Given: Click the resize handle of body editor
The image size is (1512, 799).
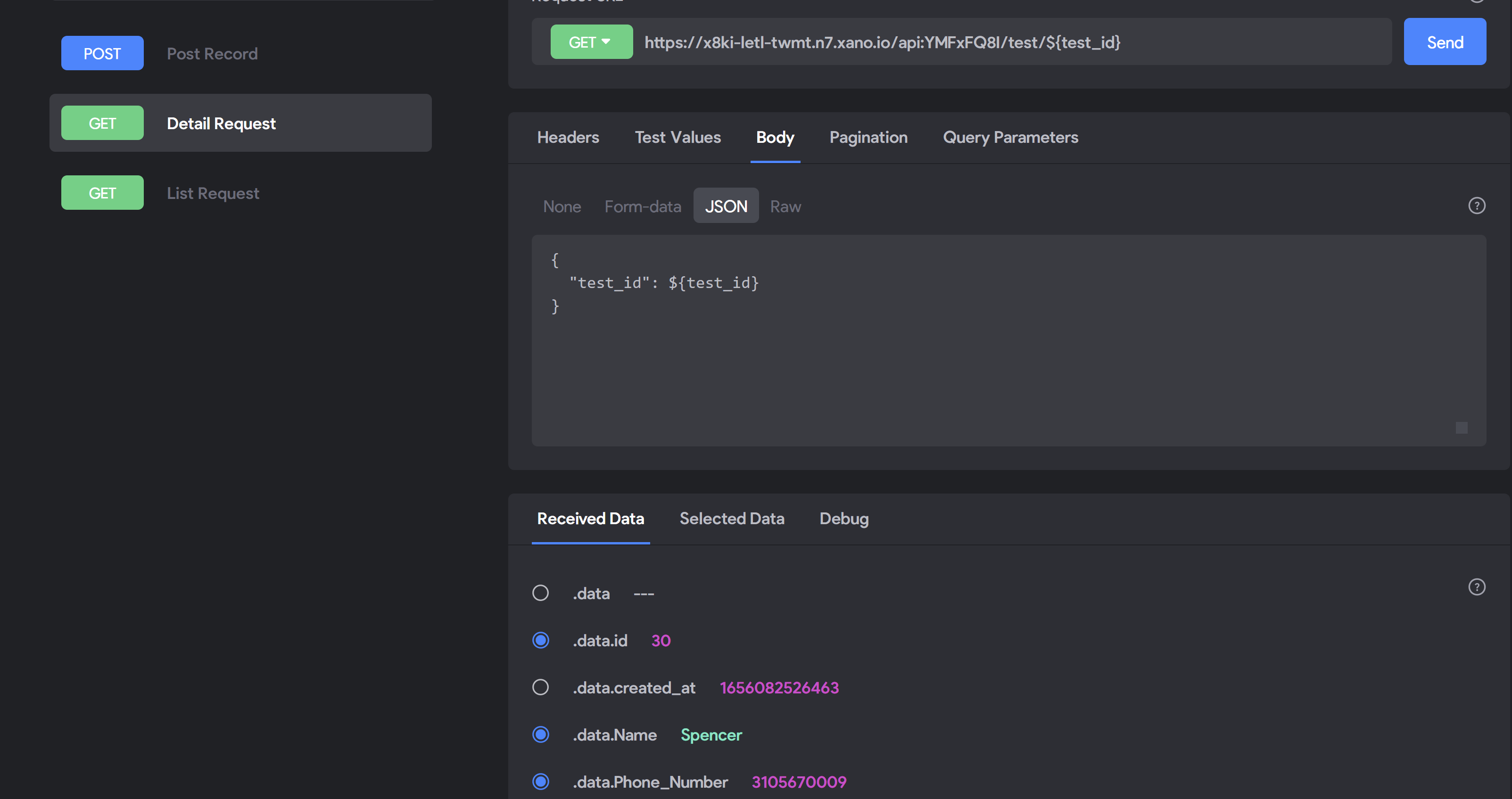Looking at the screenshot, I should (1461, 428).
